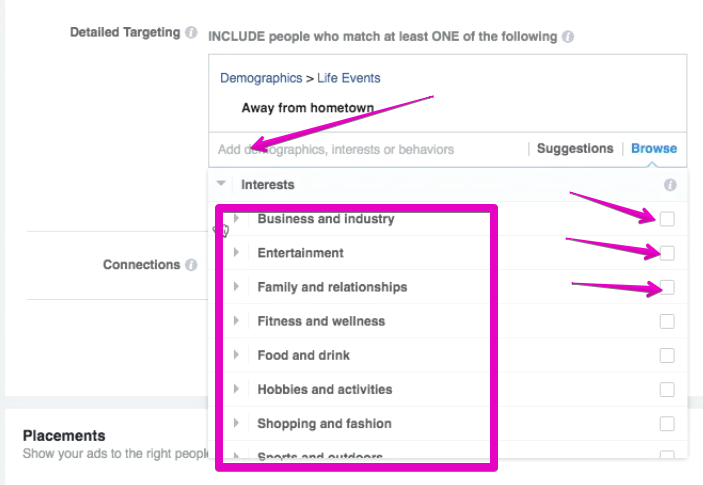Open the Browse tab

click(x=654, y=148)
